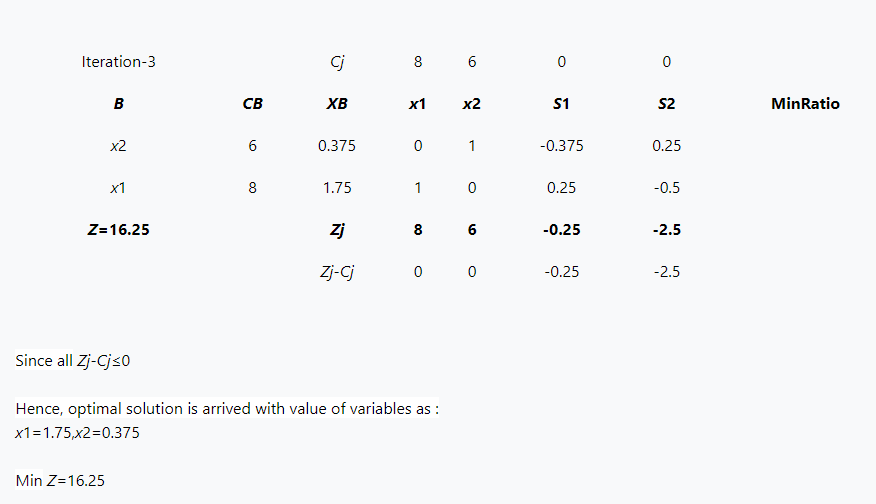The width and height of the screenshot is (876, 504).
Task: Select the Zj-Cj row label in table
Action: pos(337,272)
